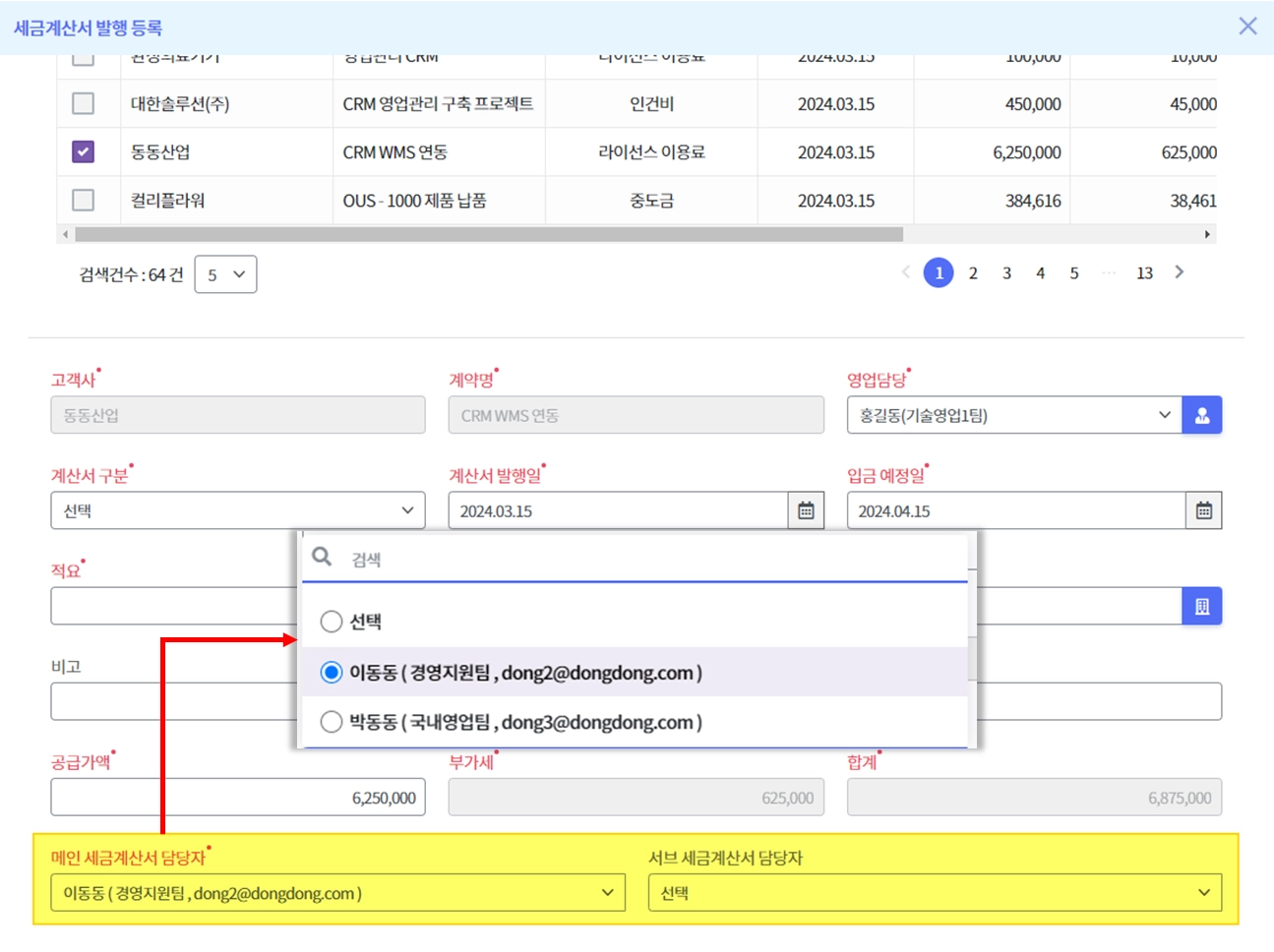
Task: Click the horizontal table scrollbar
Action: click(x=489, y=234)
